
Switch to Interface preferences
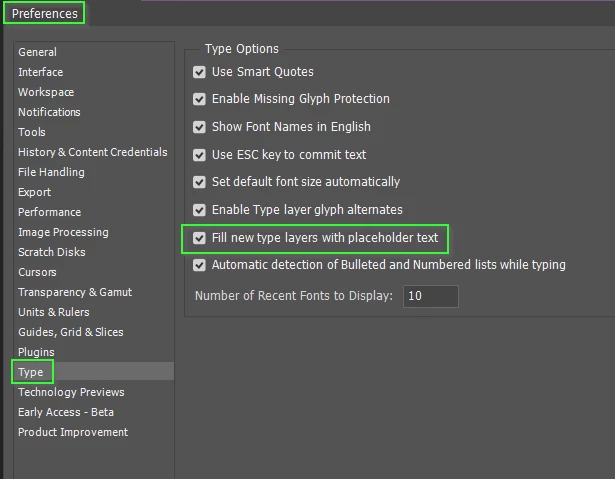[40, 72]
